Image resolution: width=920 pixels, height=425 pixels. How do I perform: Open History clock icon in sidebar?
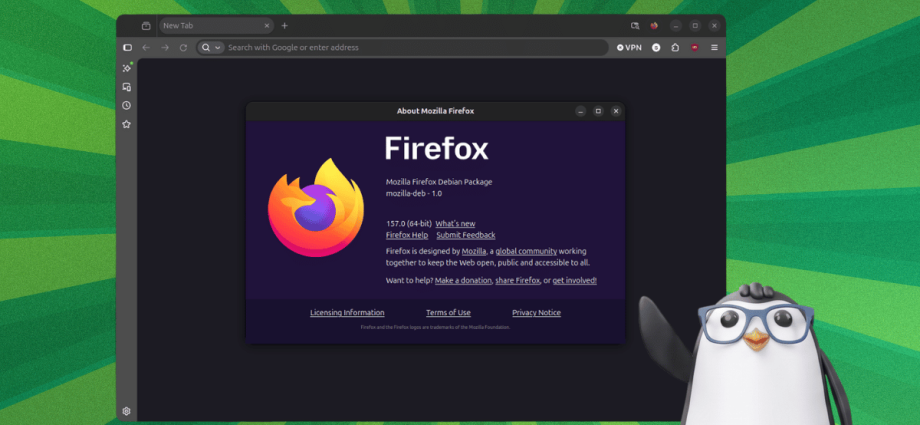[126, 106]
